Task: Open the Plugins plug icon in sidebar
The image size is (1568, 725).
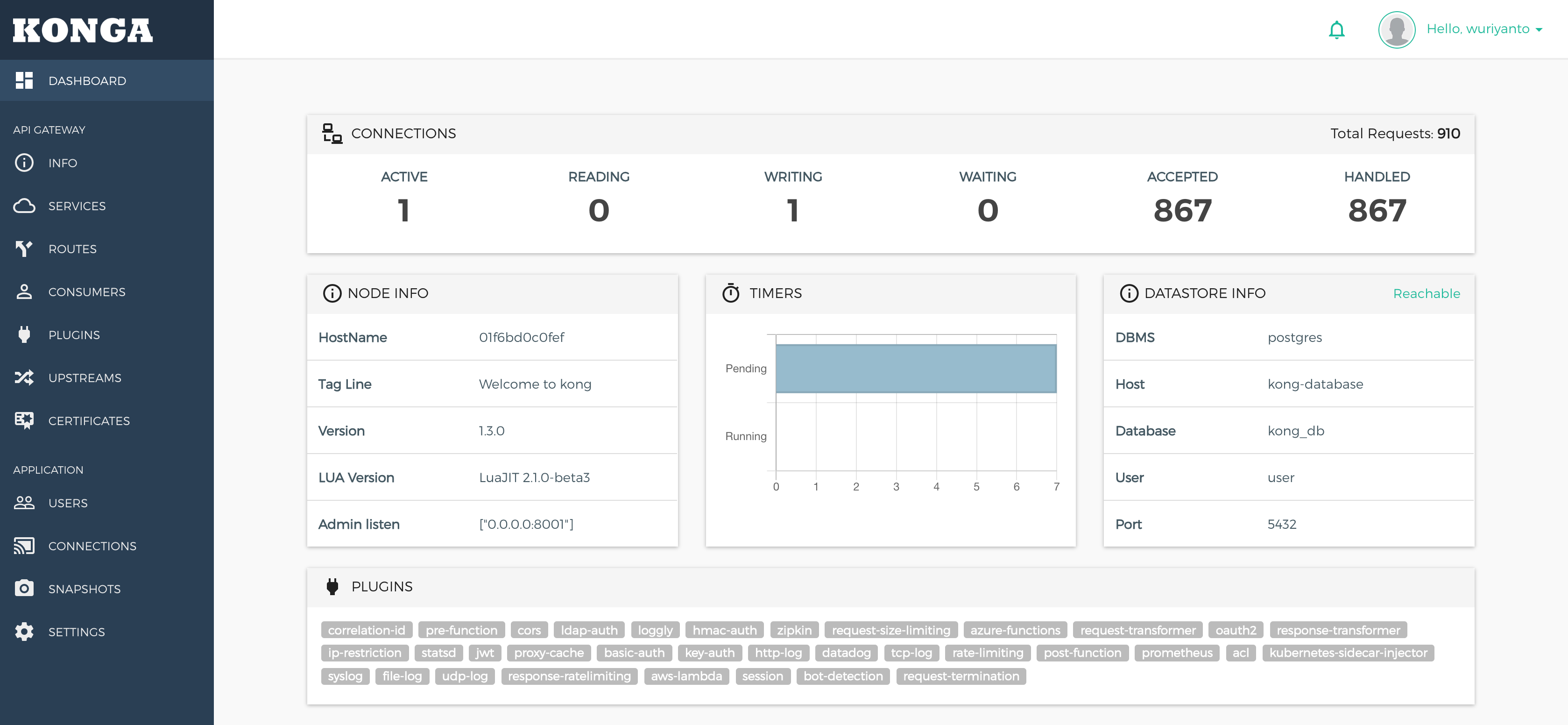Action: coord(24,334)
